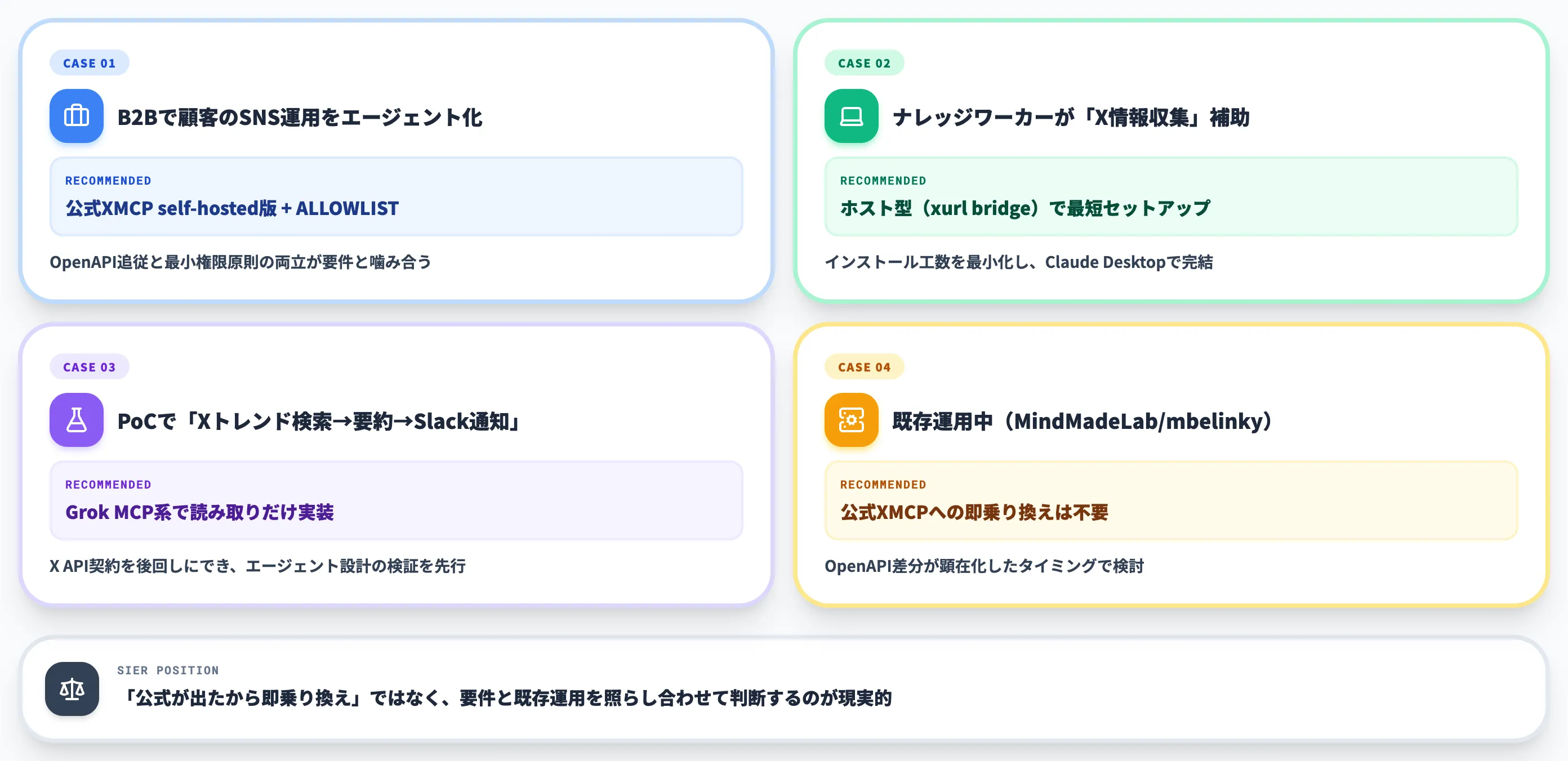Click text インストール工数を最小化し、Claude Desktopで完結
Image resolution: width=1568 pixels, height=761 pixels.
pyautogui.click(x=1018, y=262)
